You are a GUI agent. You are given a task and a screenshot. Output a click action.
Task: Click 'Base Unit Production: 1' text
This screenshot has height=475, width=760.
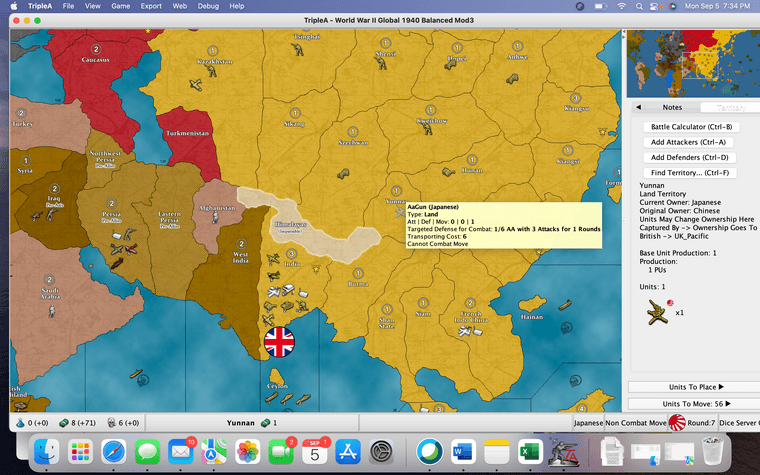[678, 253]
